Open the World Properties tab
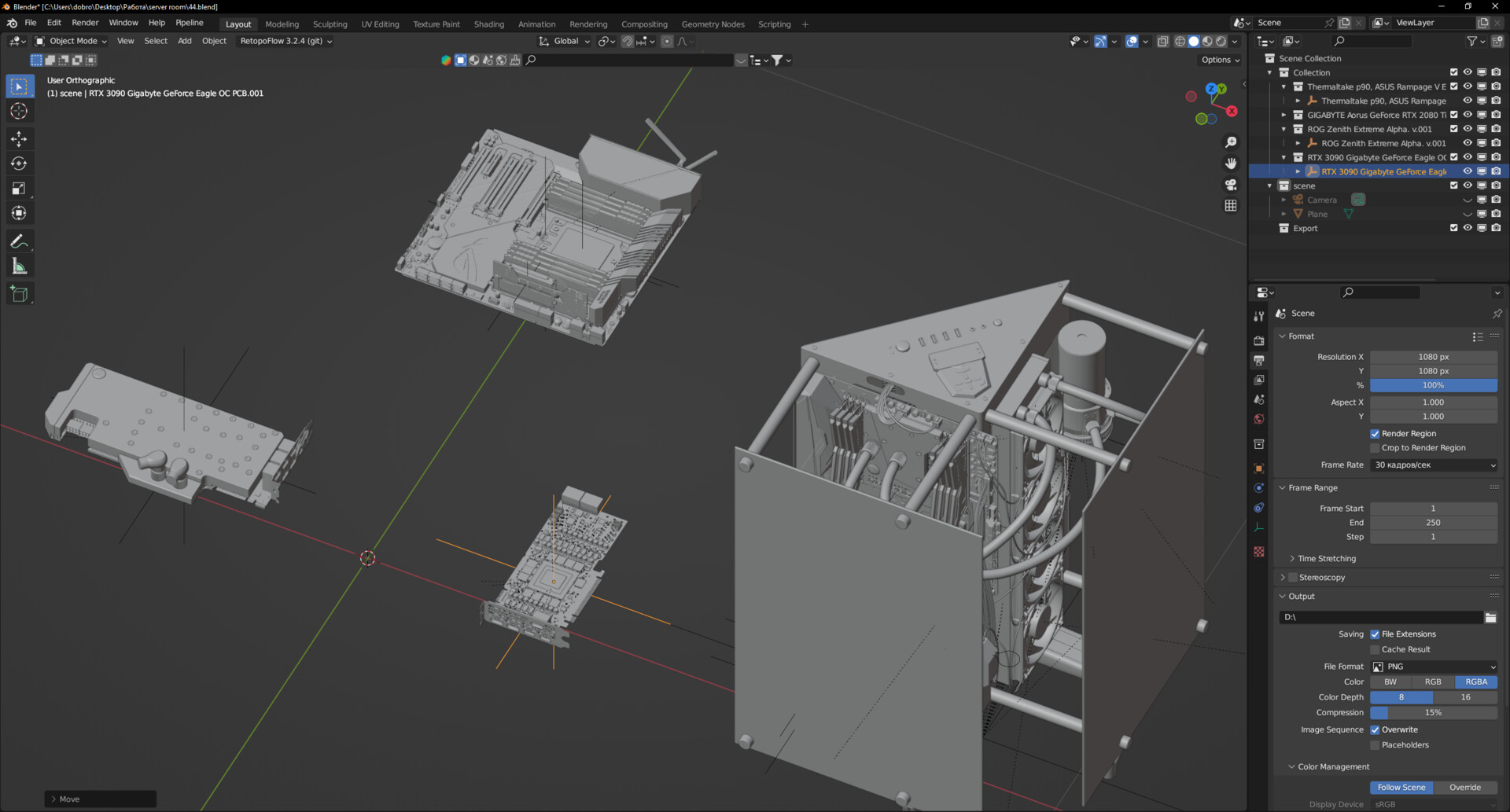 1258,419
